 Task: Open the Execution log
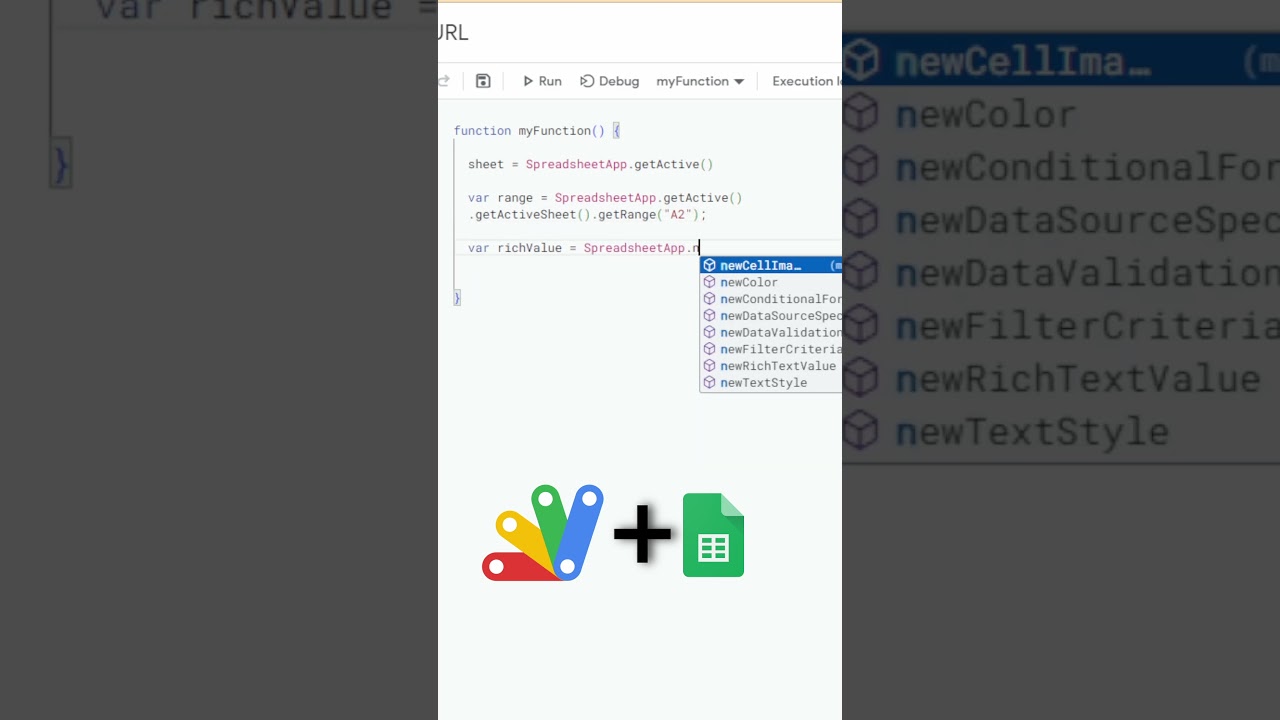806,81
